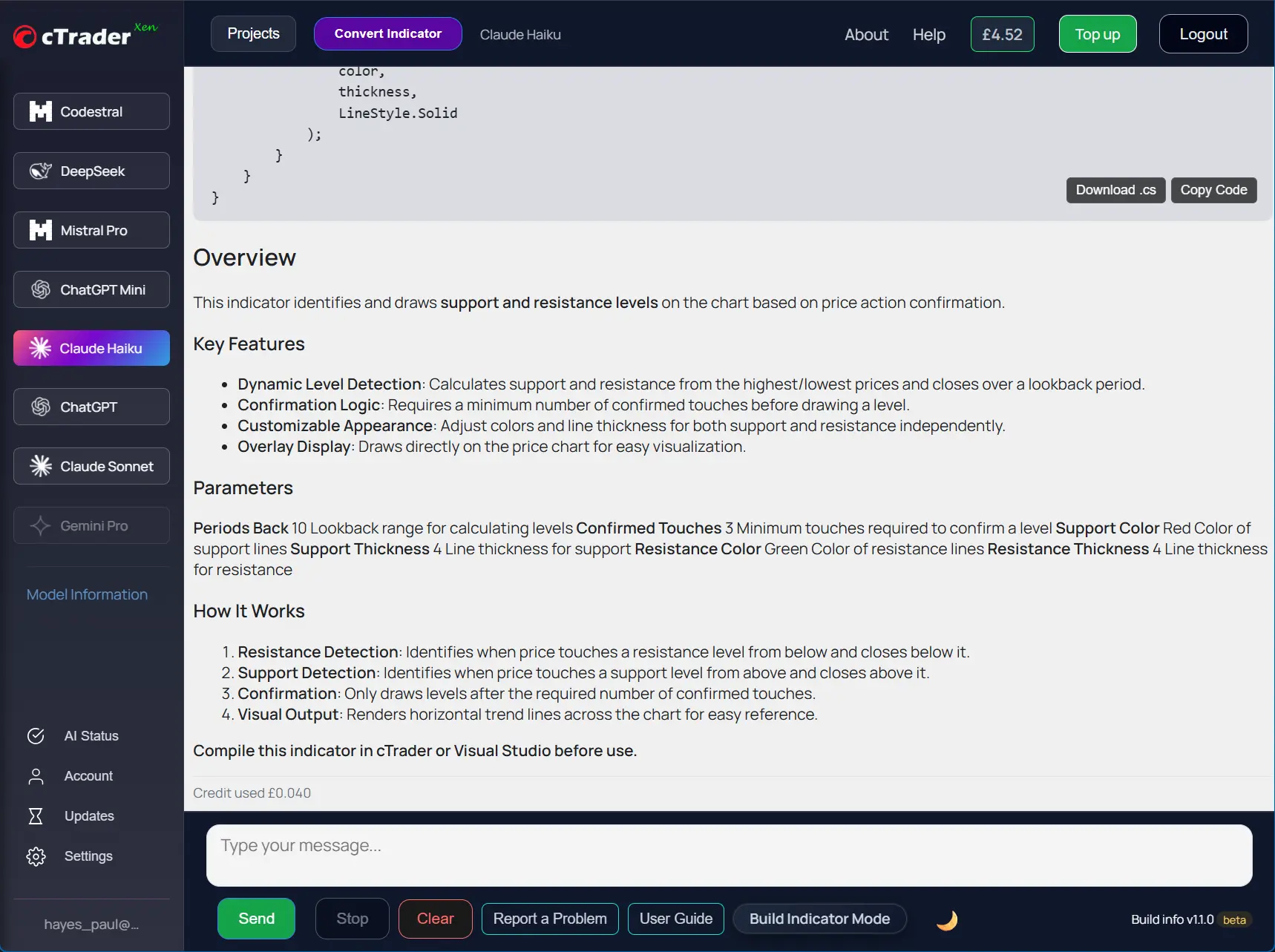Download the .cs file
The height and width of the screenshot is (952, 1275).
click(1115, 190)
